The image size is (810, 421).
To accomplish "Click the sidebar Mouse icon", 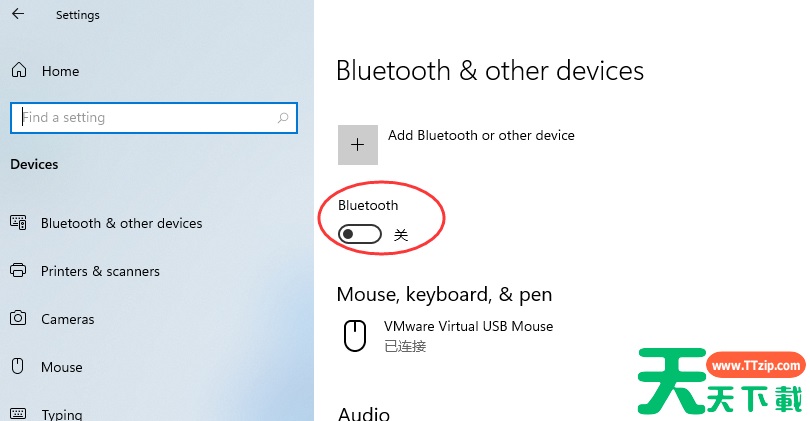I will point(18,367).
